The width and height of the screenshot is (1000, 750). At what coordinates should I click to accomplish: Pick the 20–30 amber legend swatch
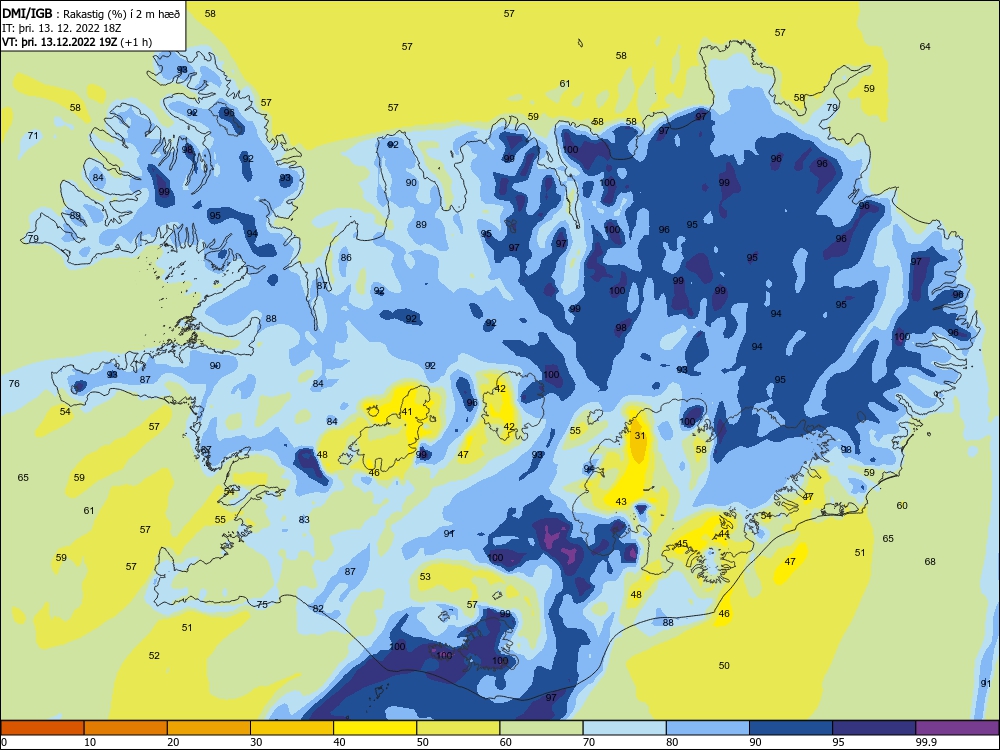click(x=209, y=728)
